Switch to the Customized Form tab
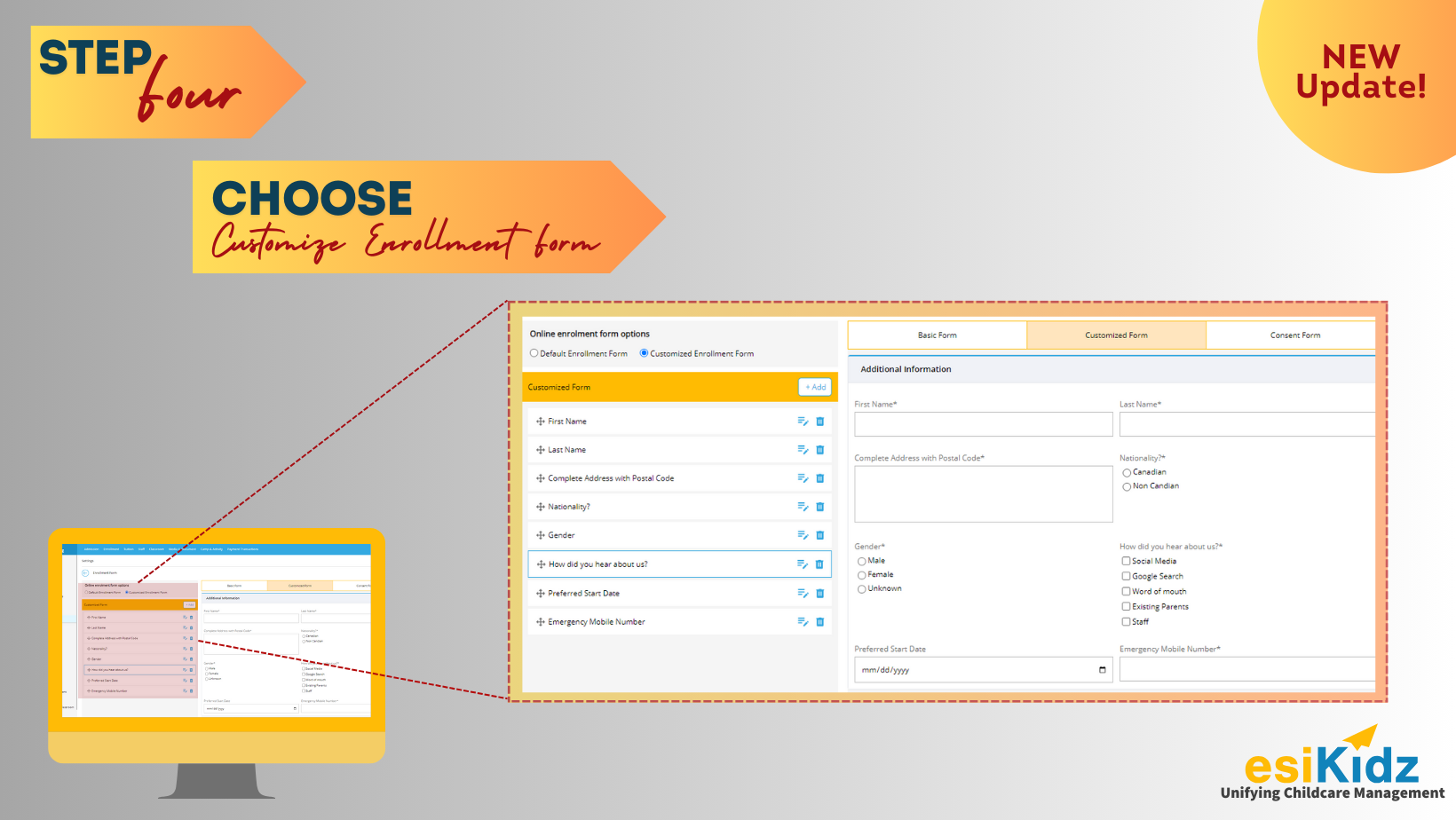Image resolution: width=1456 pixels, height=820 pixels. pos(1116,335)
